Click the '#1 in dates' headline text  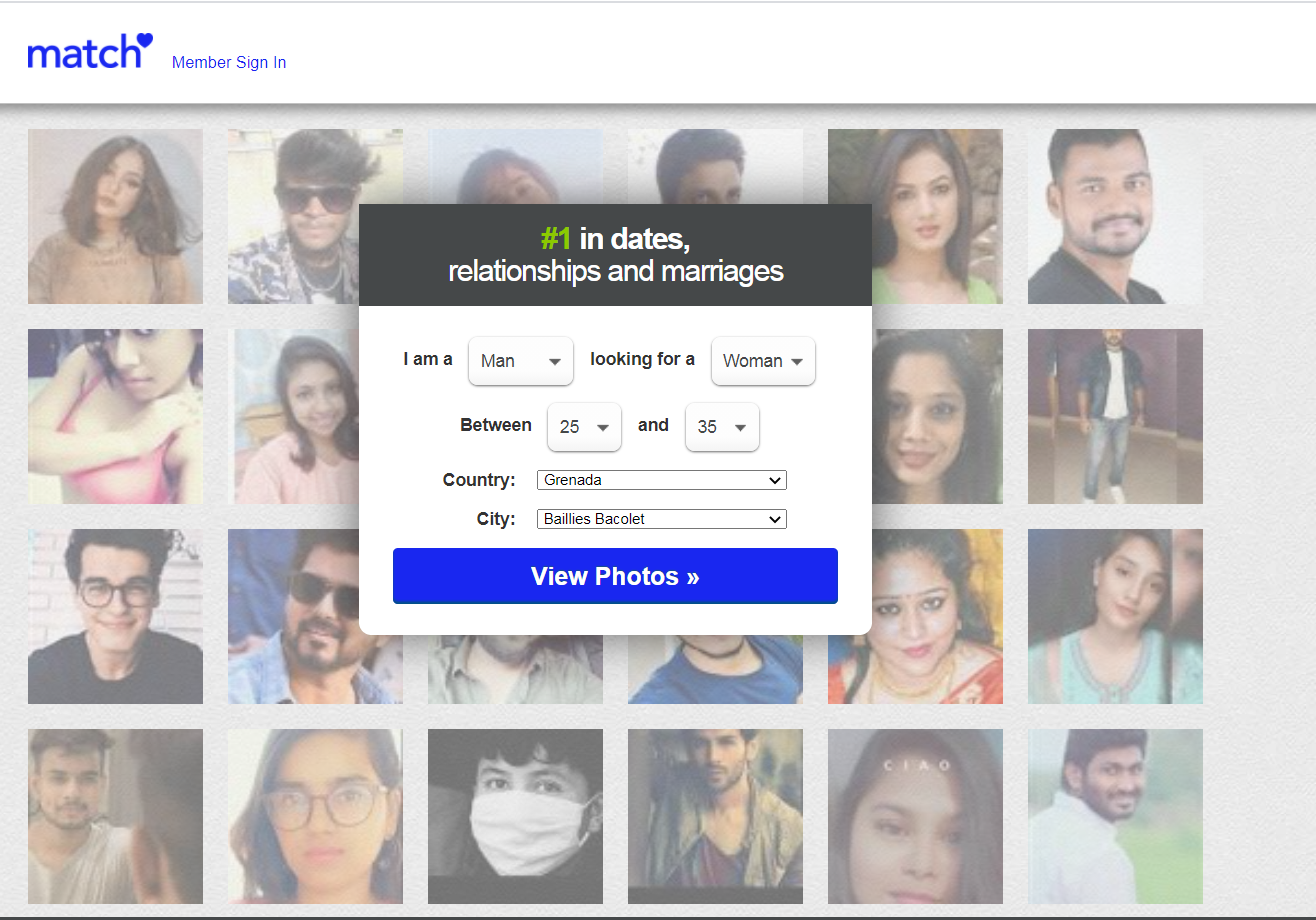click(615, 239)
